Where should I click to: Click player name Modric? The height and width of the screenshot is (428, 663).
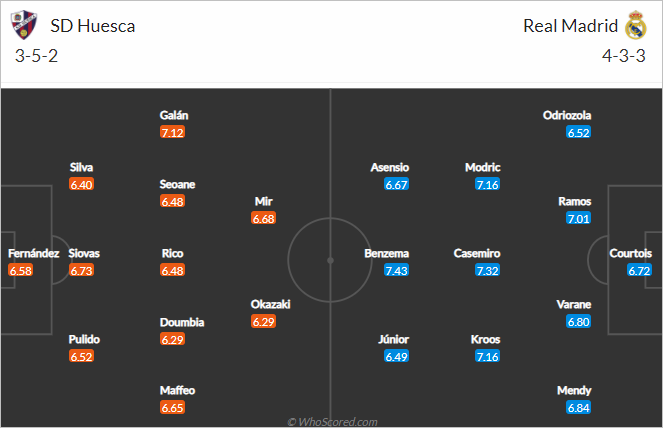tap(482, 167)
